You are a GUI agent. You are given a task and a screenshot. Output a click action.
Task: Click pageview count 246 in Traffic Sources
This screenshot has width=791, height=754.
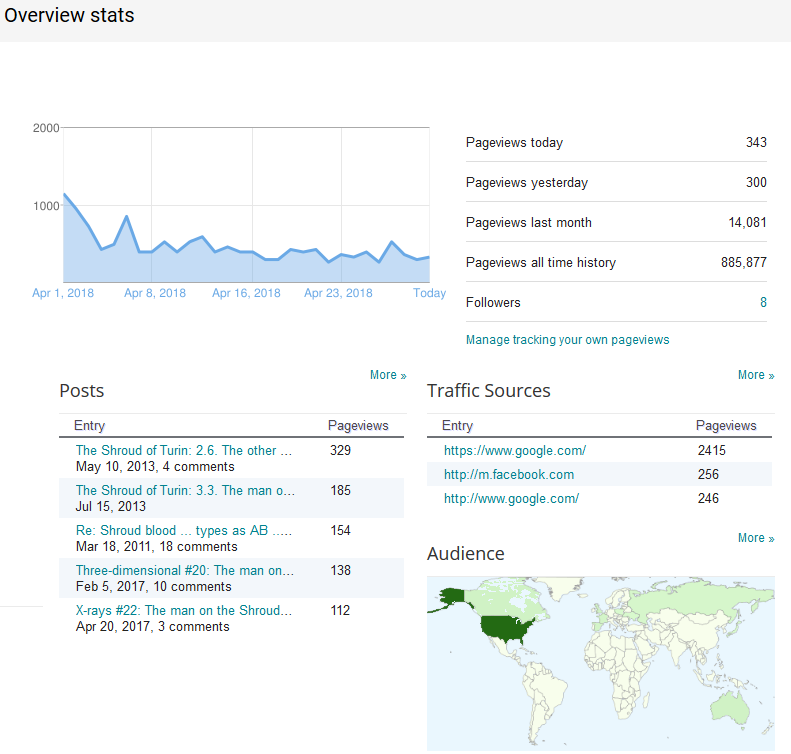[708, 498]
